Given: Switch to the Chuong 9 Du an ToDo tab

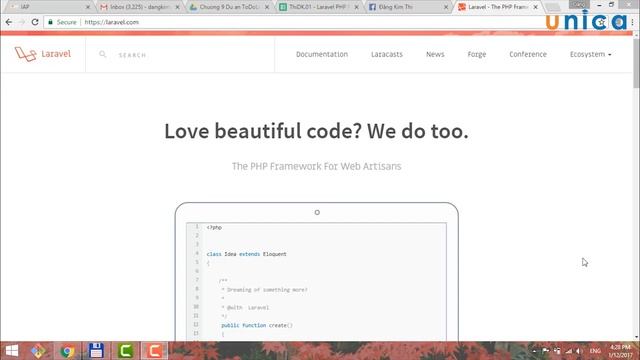Looking at the screenshot, I should pos(229,7).
